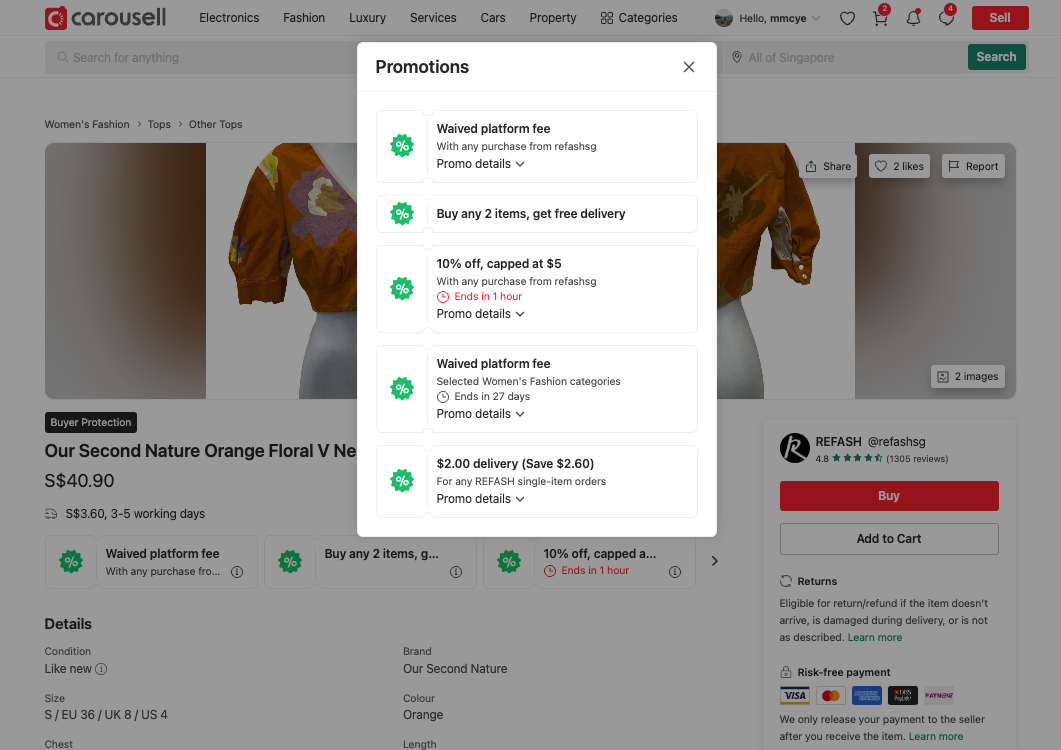Close the Promotions dialog
1061x750 pixels.
click(x=689, y=67)
